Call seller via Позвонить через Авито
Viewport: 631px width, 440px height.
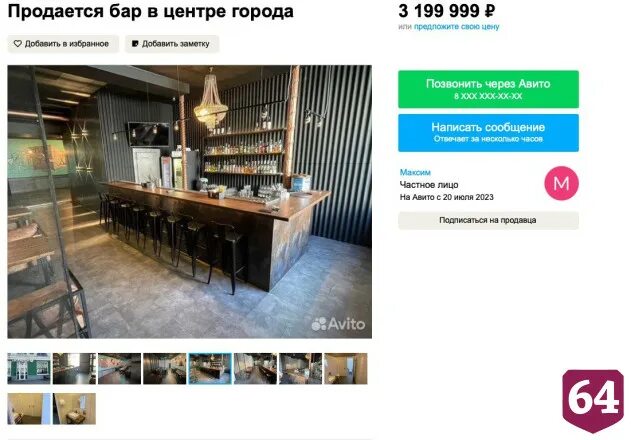pos(488,89)
